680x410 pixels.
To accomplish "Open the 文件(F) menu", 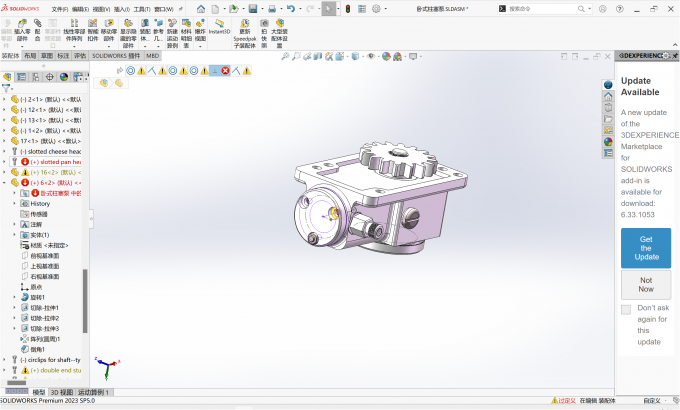I will pyautogui.click(x=60, y=9).
